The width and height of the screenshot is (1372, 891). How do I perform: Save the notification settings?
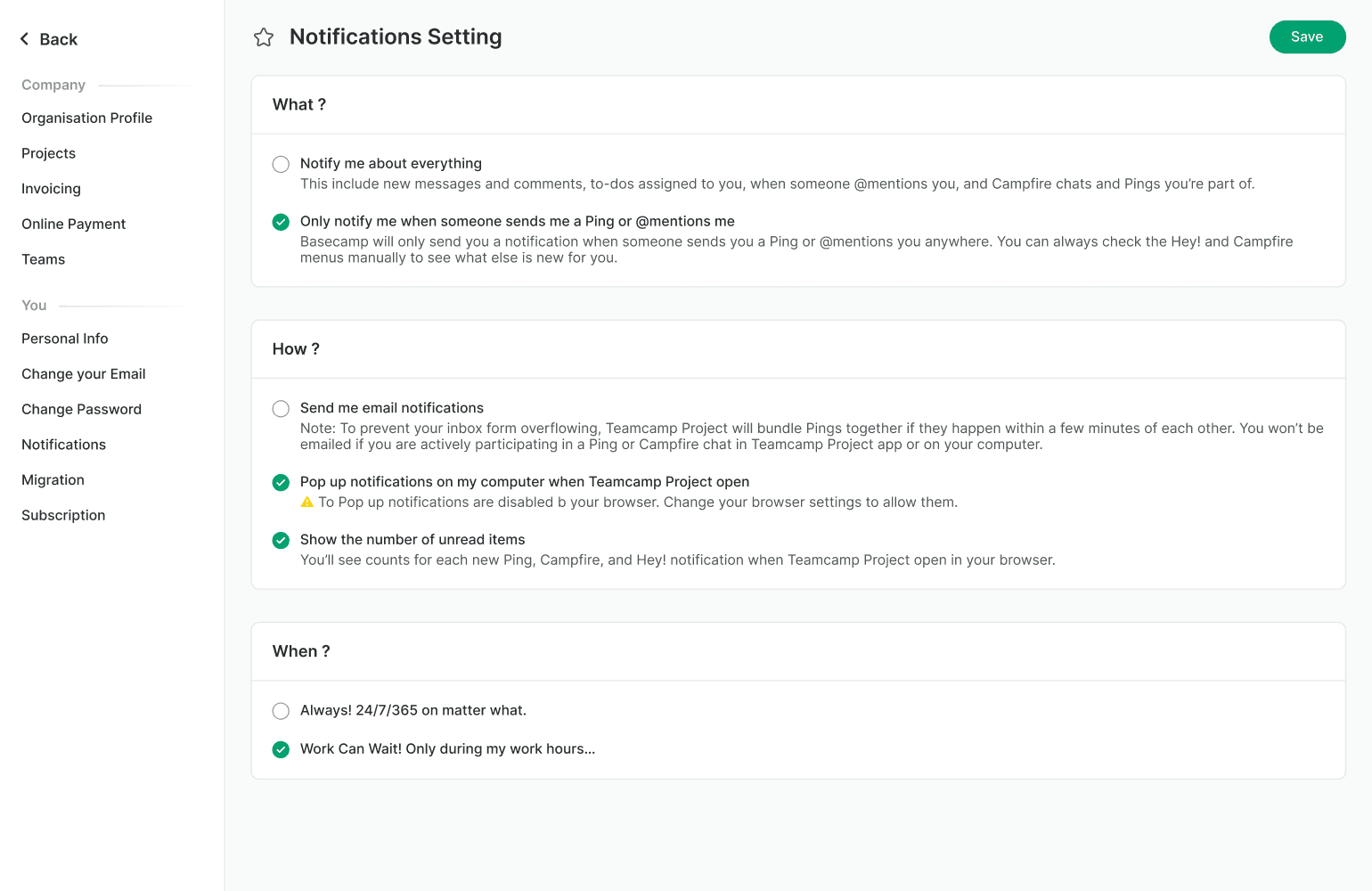(1307, 37)
